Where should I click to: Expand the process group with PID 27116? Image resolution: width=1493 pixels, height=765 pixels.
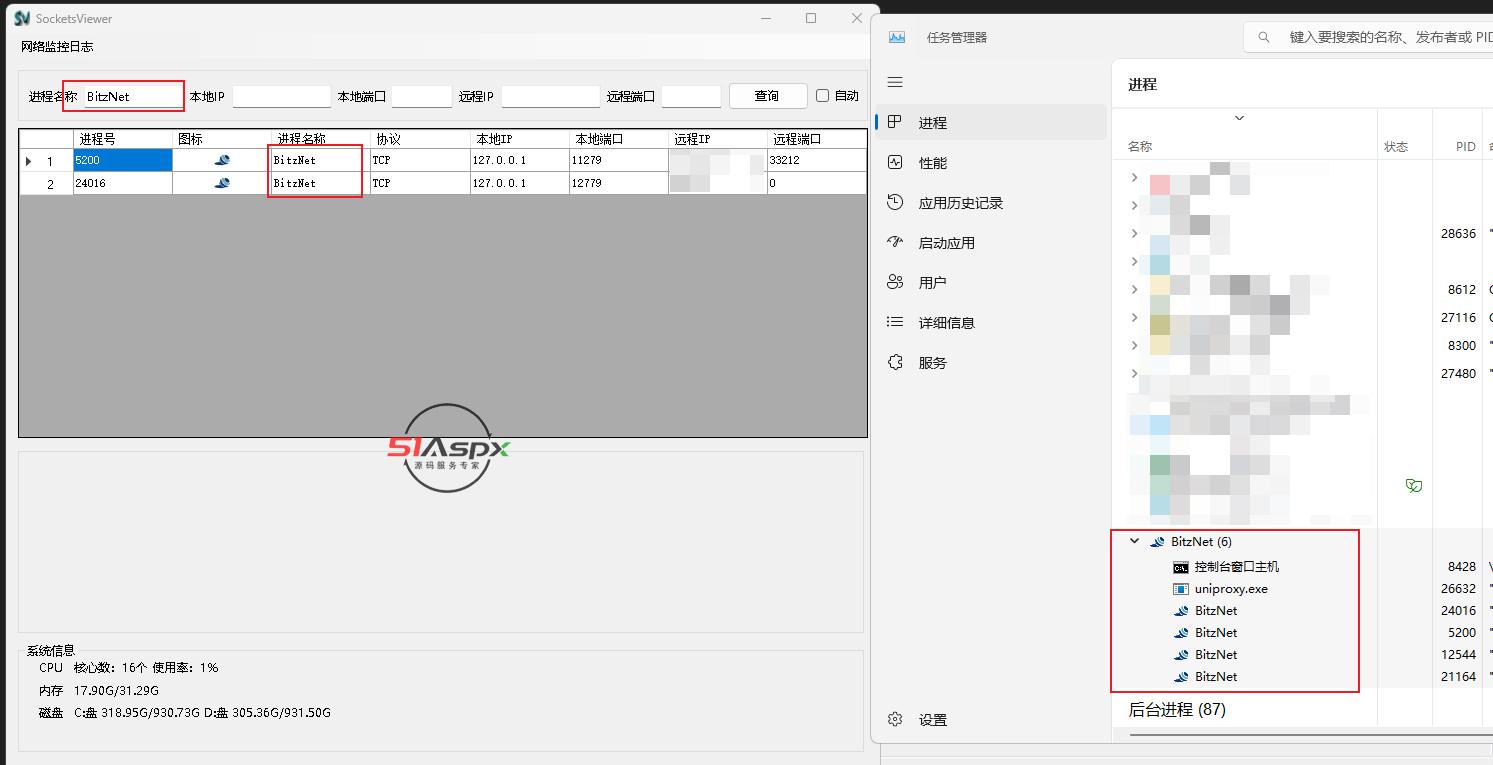click(1134, 317)
